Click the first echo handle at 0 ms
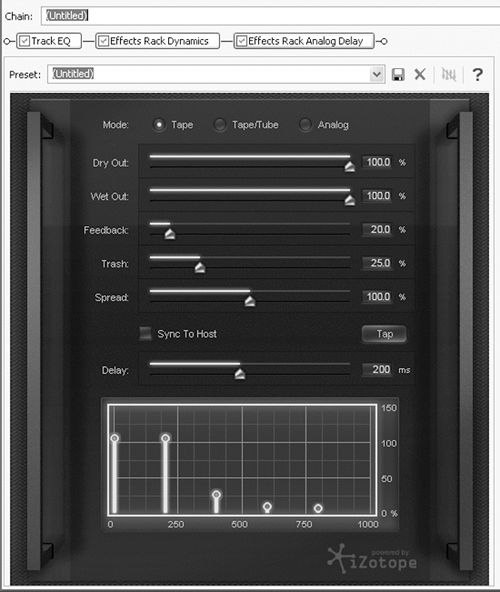Image resolution: width=500 pixels, height=592 pixels. point(115,438)
